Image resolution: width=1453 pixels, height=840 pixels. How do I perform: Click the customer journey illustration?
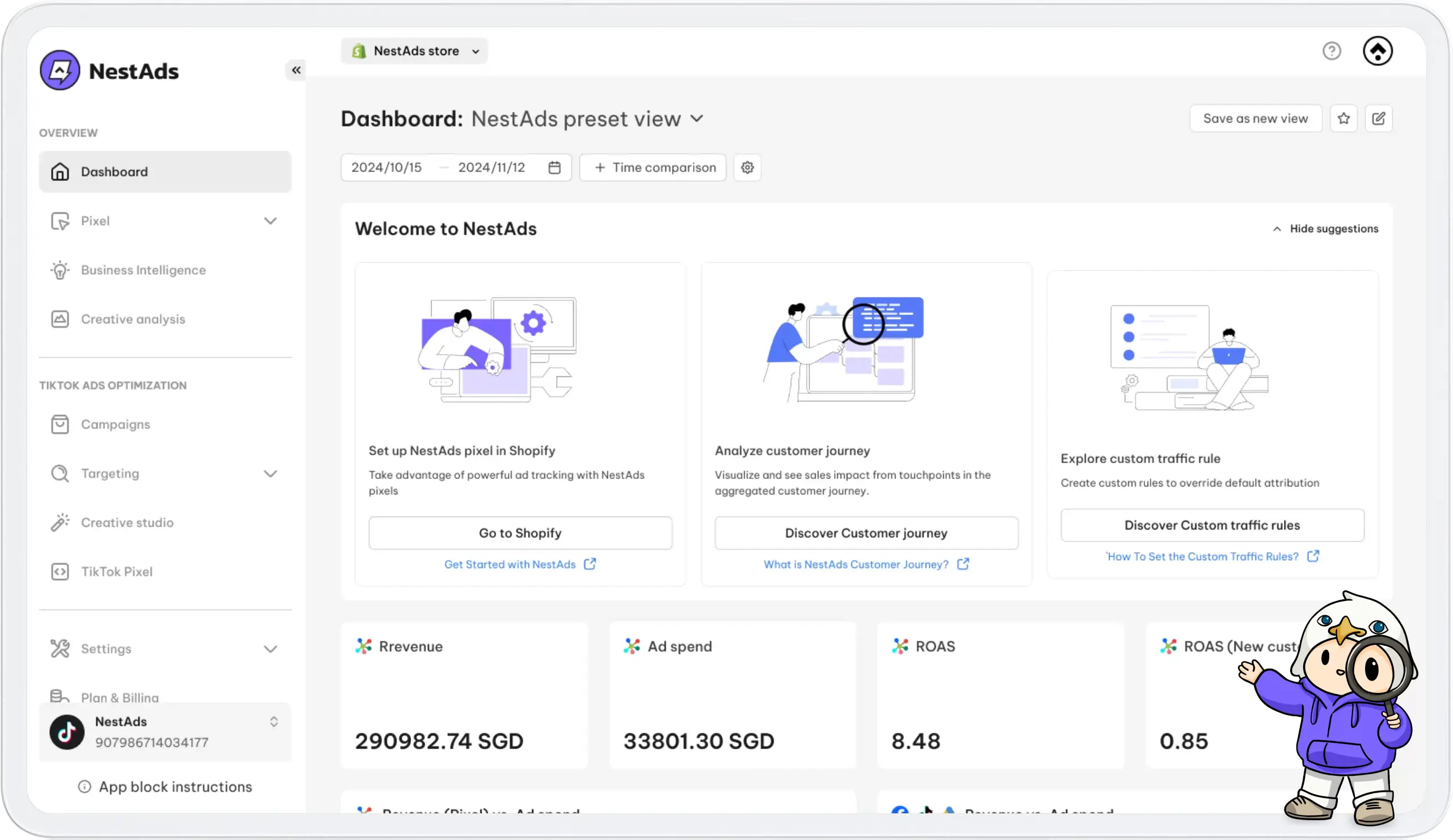(x=842, y=350)
